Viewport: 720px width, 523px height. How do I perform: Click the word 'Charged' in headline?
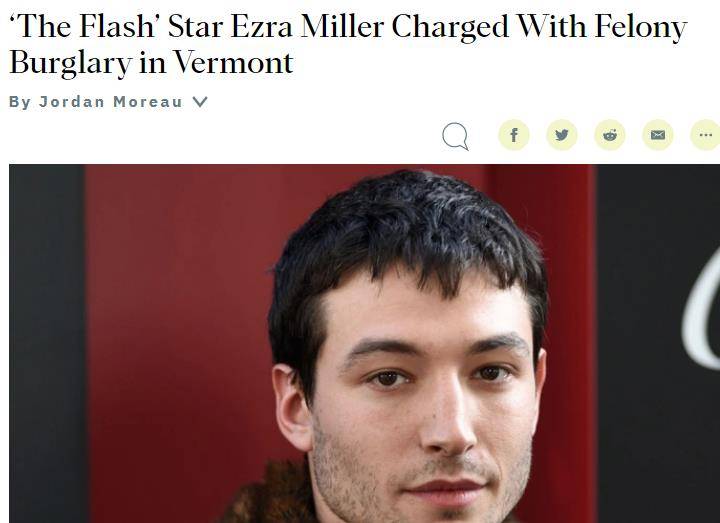450,28
